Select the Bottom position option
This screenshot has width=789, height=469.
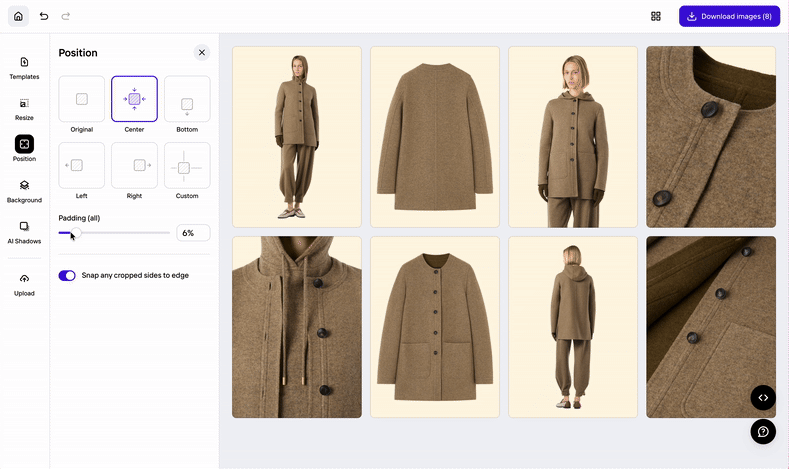pyautogui.click(x=187, y=99)
